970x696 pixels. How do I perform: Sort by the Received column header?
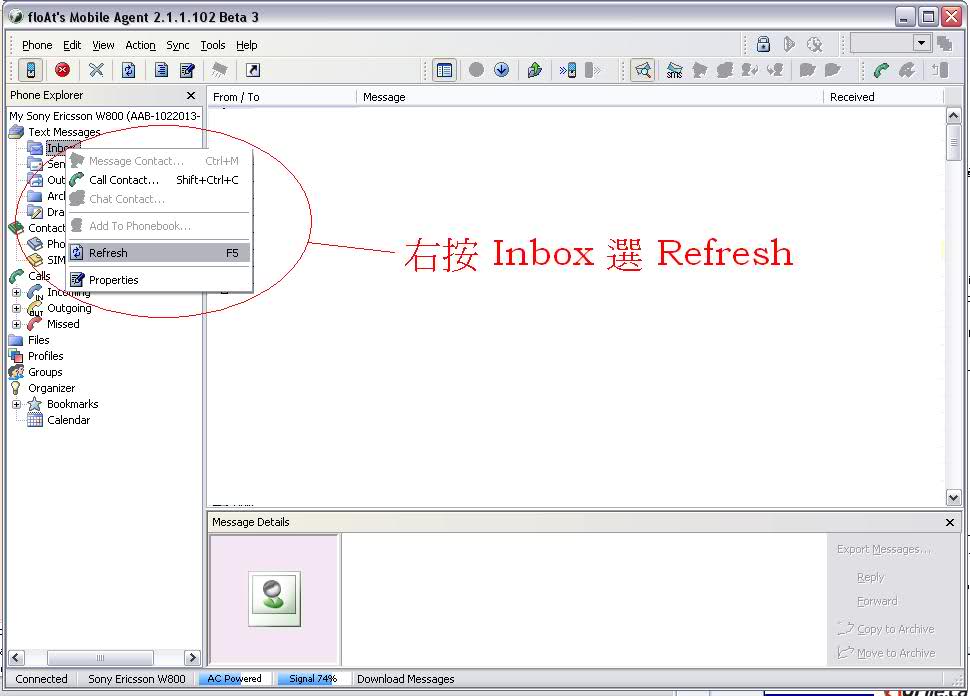pos(883,97)
